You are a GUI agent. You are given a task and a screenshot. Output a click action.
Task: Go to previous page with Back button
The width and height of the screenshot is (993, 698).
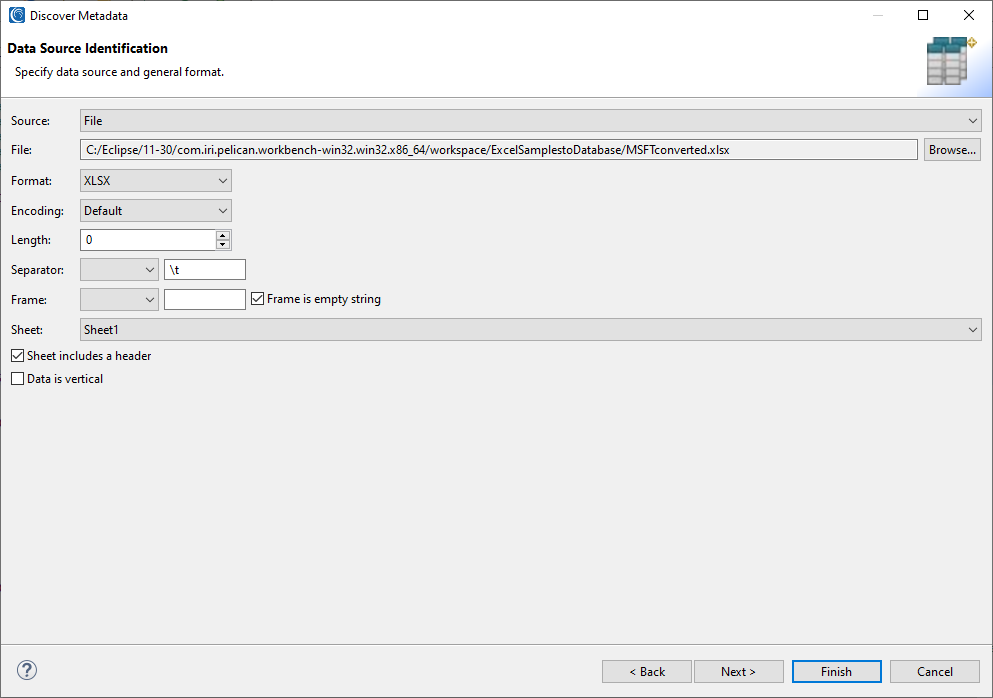[647, 671]
